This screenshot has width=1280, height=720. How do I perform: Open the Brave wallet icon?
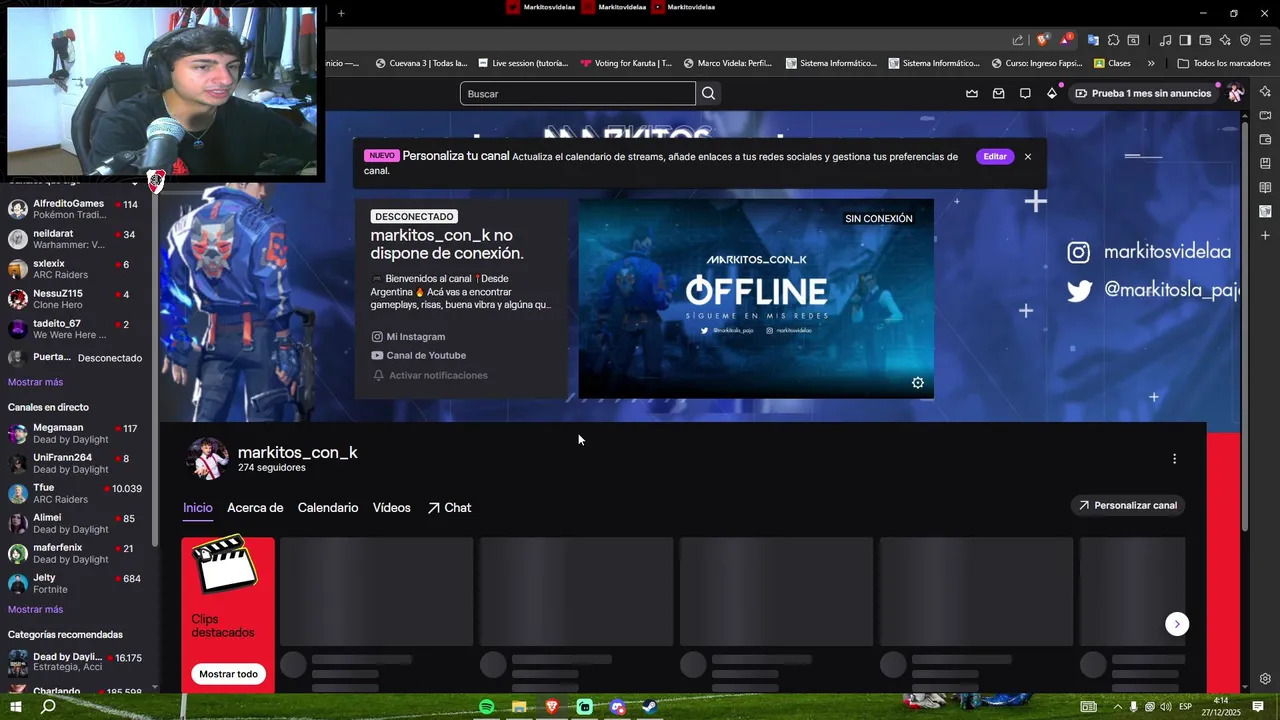(1205, 40)
